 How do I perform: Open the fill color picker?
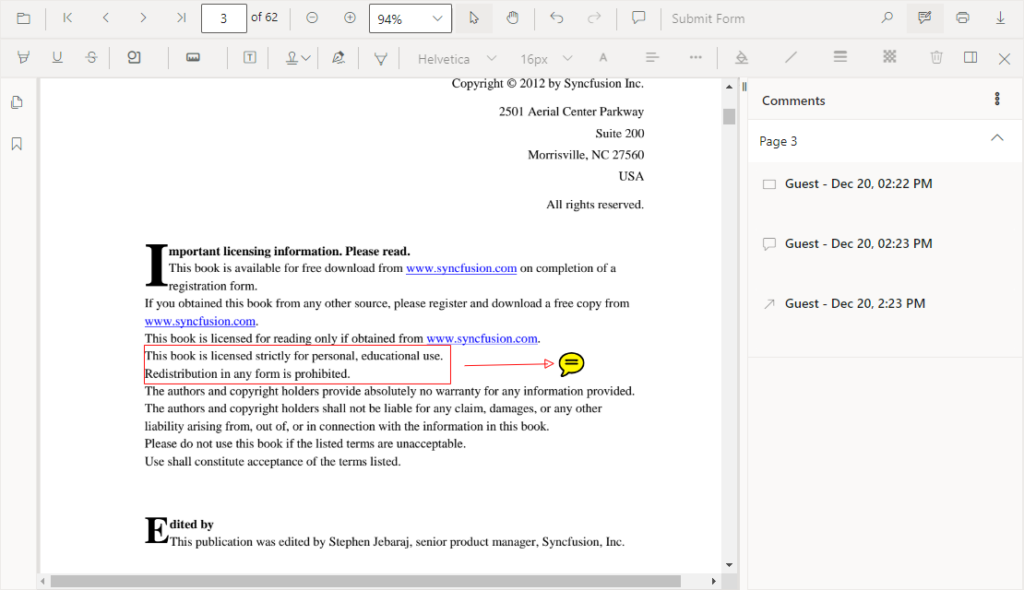coord(741,57)
